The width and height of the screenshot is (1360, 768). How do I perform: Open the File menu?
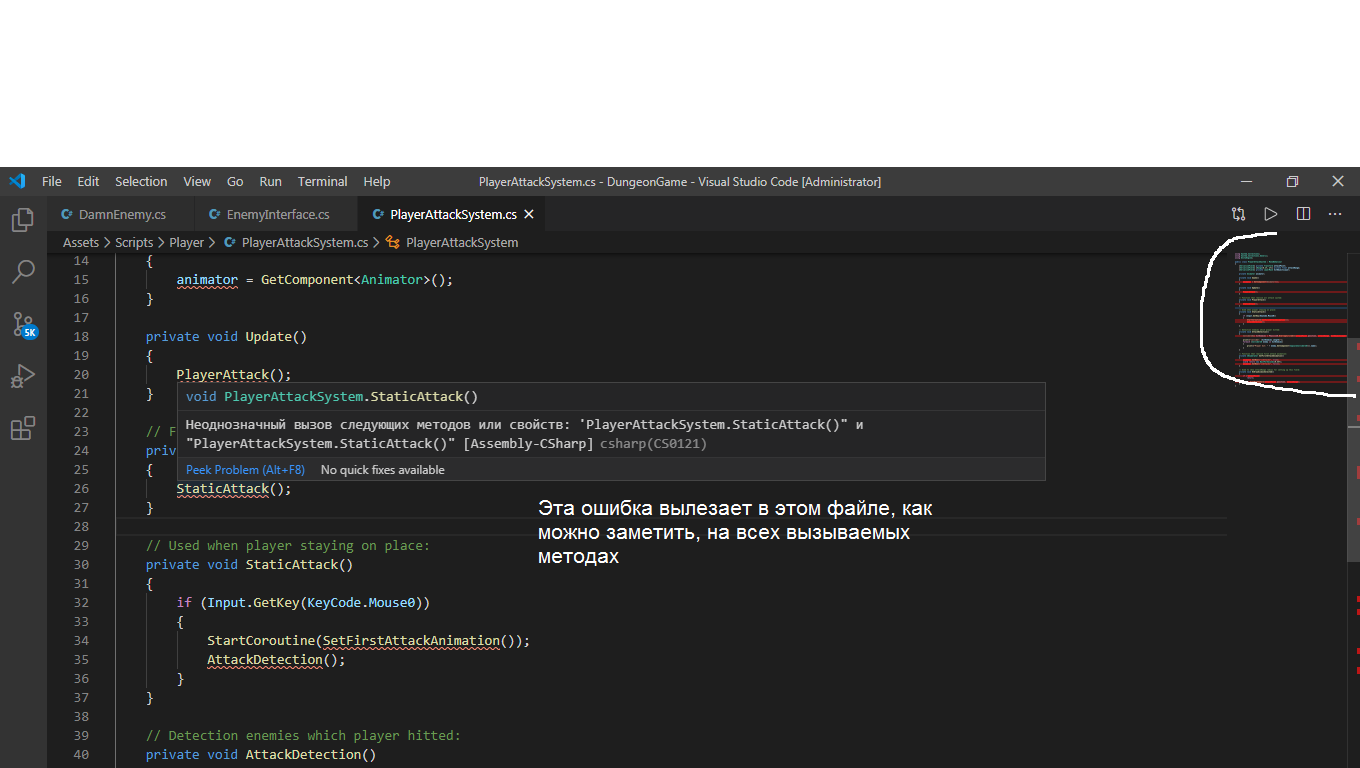pyautogui.click(x=52, y=182)
